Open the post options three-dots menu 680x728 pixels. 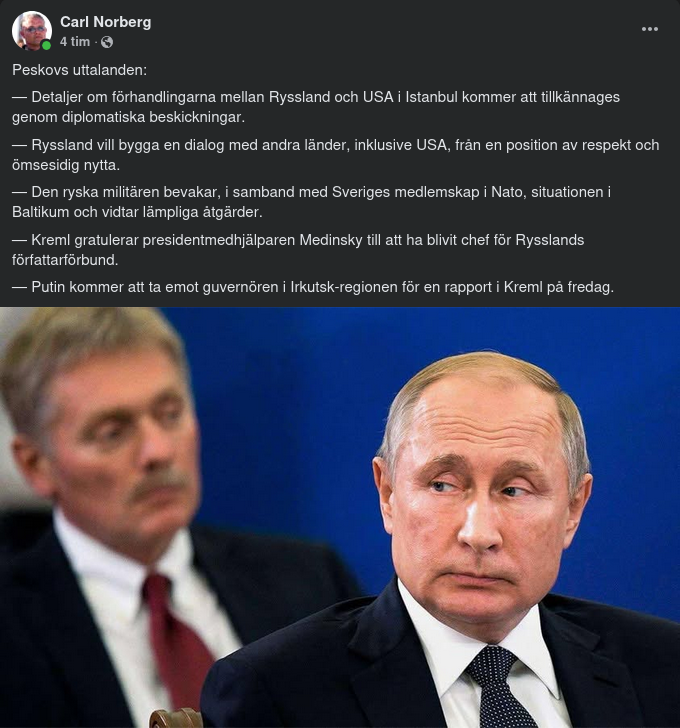pyautogui.click(x=649, y=29)
